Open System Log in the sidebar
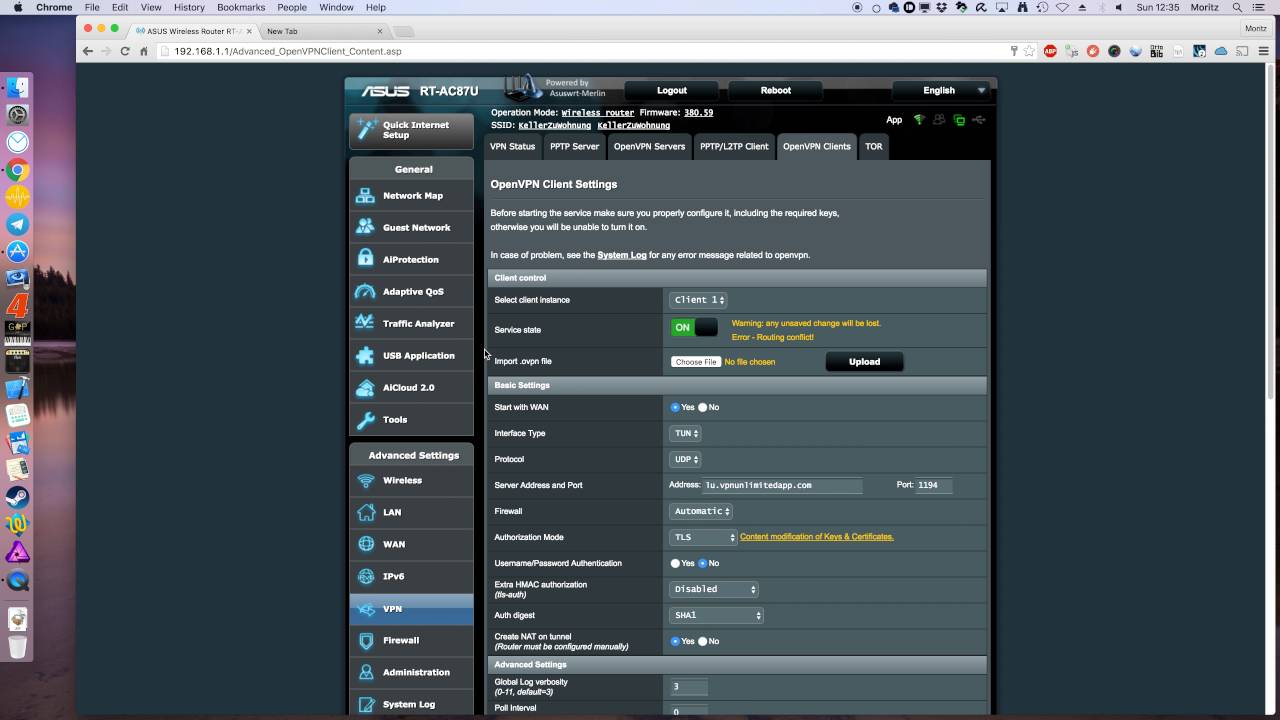The image size is (1280, 720). tap(411, 705)
